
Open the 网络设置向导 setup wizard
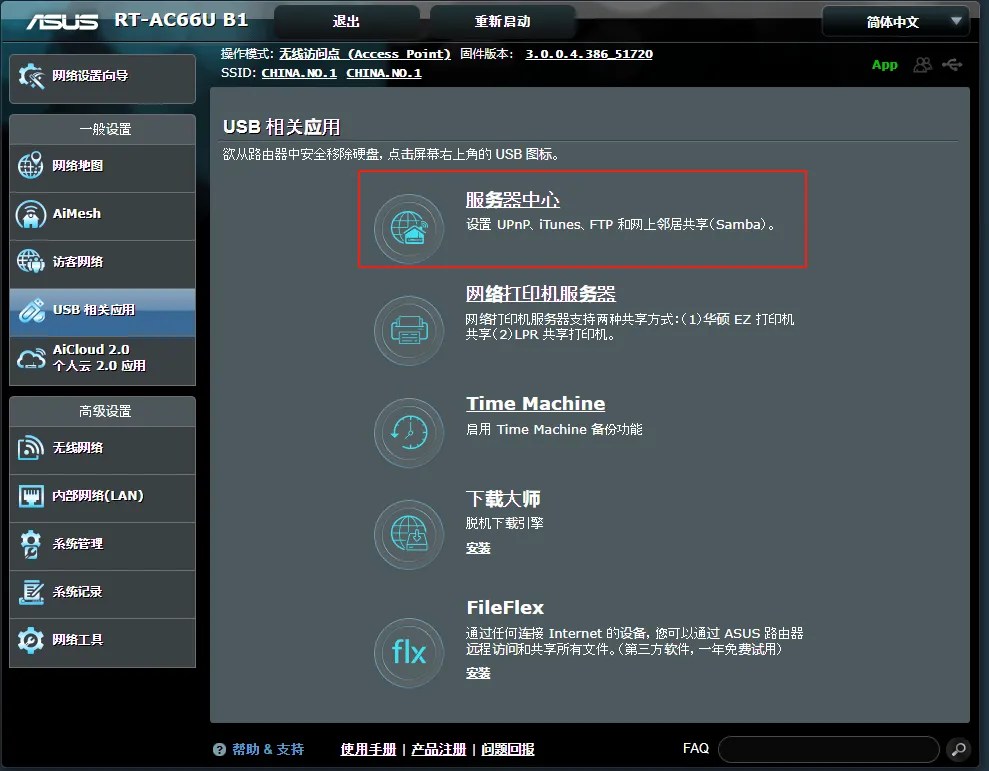coord(102,78)
